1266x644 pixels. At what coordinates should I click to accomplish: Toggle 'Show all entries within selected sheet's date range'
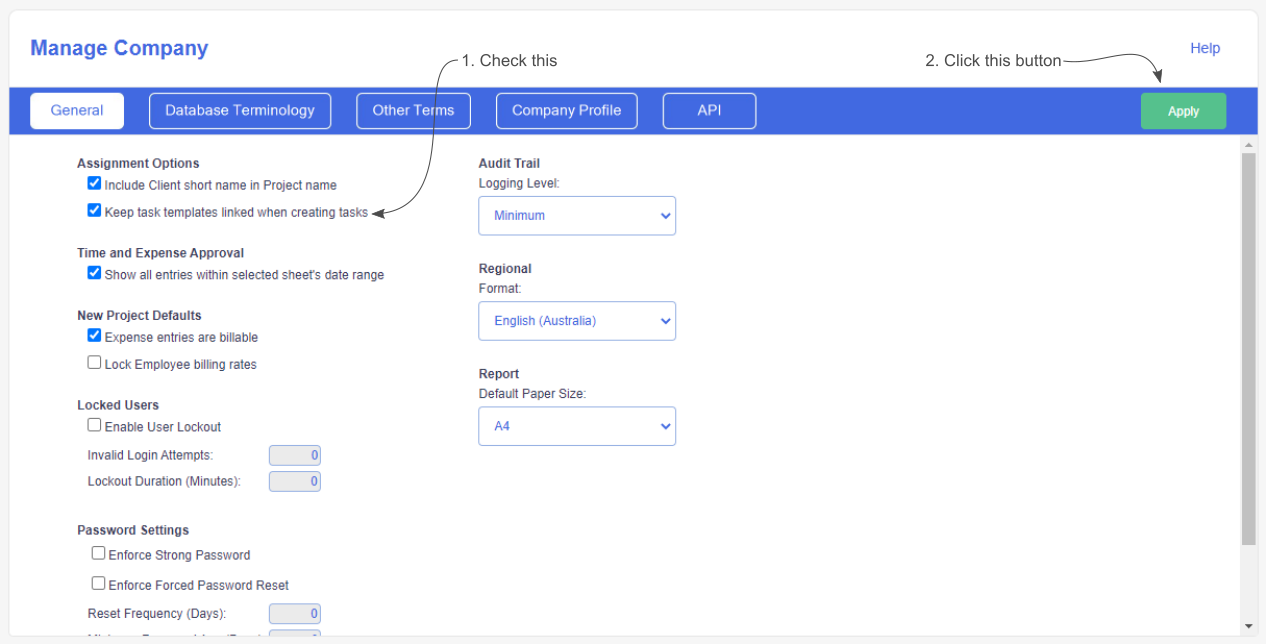tap(94, 272)
